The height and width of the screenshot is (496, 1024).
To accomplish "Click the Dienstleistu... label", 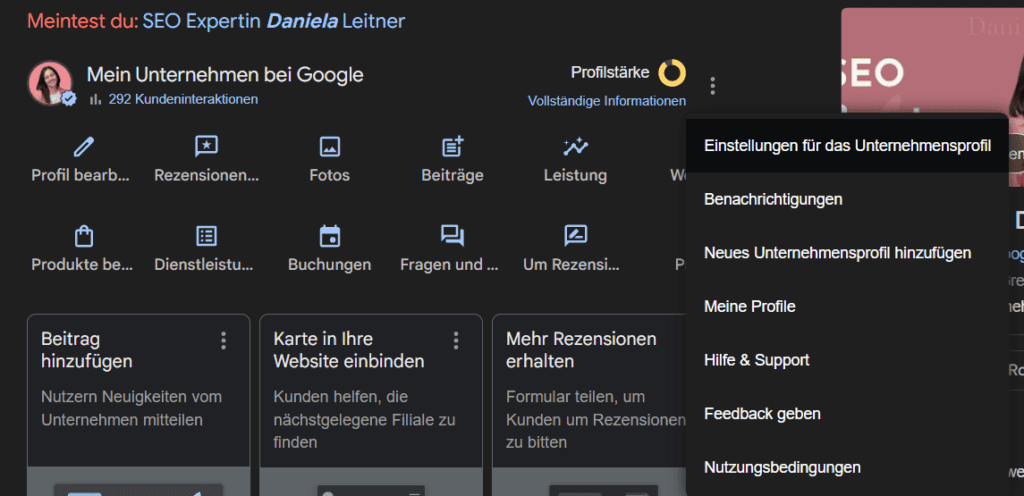I will (x=204, y=265).
